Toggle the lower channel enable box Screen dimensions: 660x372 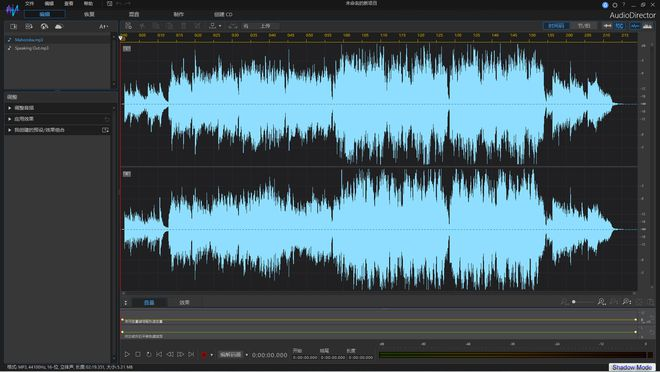point(127,174)
